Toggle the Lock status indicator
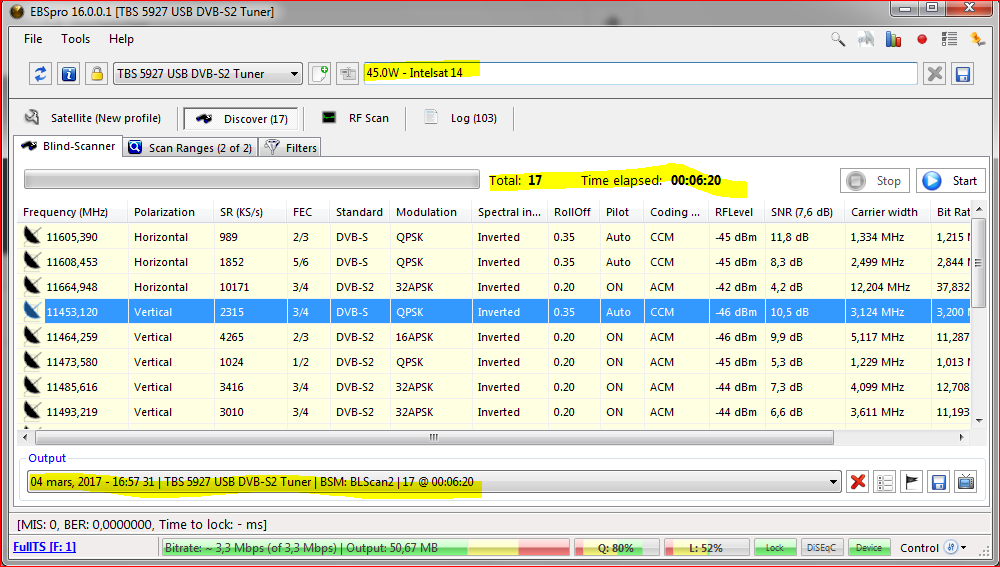 [x=775, y=548]
